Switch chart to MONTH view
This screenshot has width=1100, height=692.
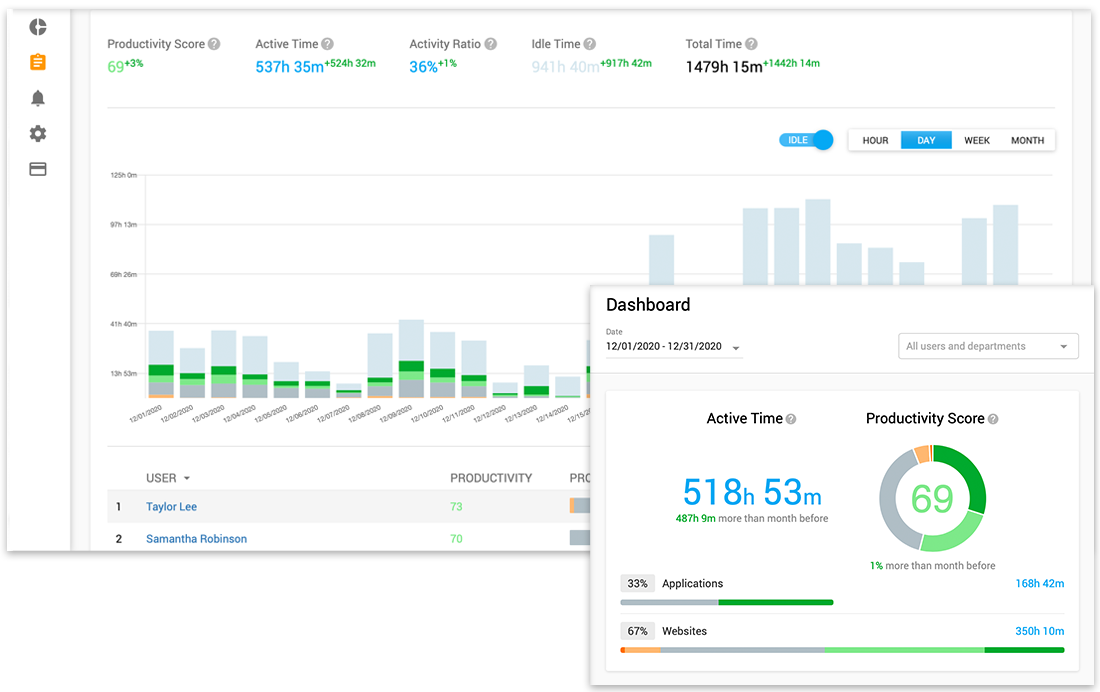pos(1027,140)
